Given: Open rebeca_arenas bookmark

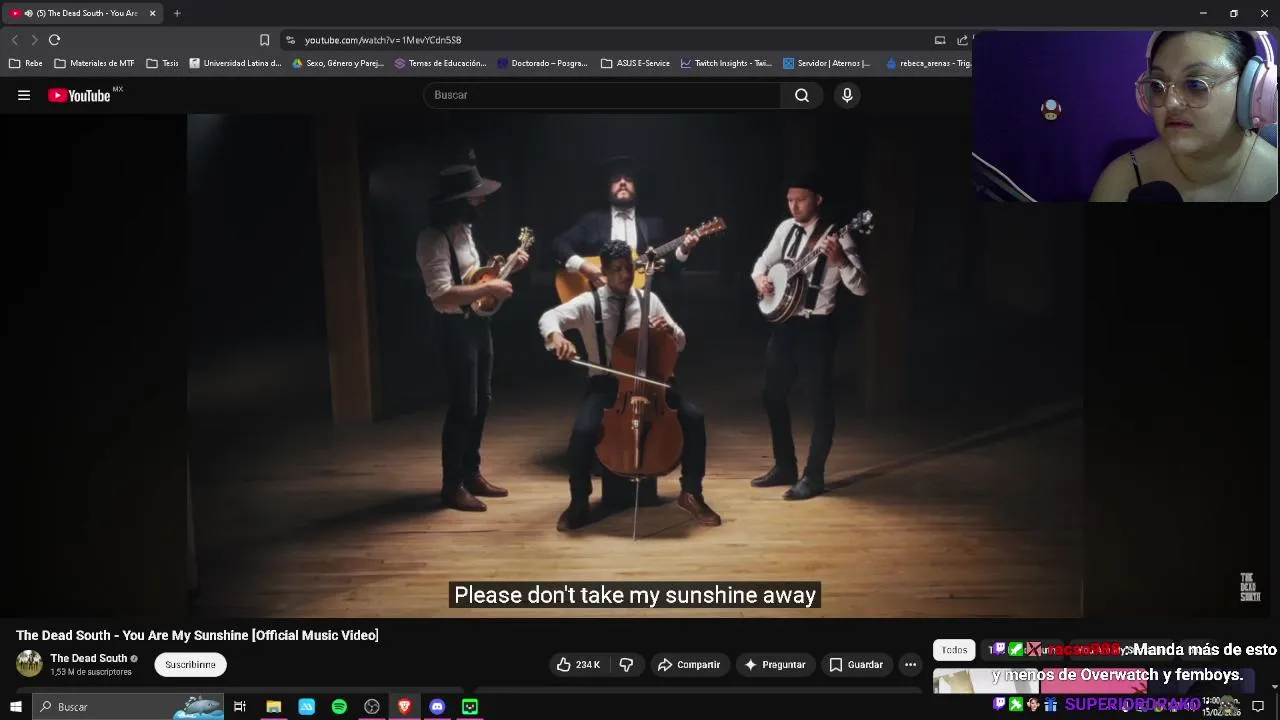Looking at the screenshot, I should pyautogui.click(x=928, y=63).
